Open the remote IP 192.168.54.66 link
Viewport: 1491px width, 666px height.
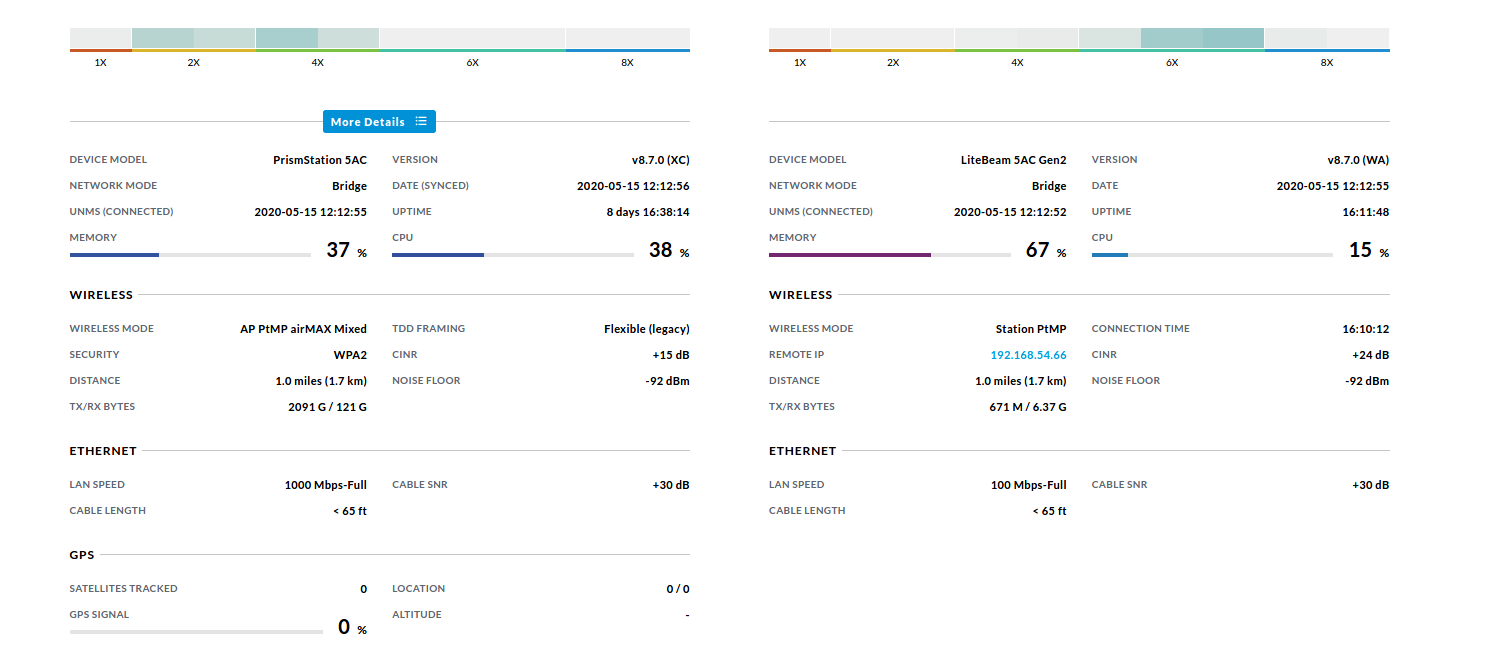click(1028, 355)
